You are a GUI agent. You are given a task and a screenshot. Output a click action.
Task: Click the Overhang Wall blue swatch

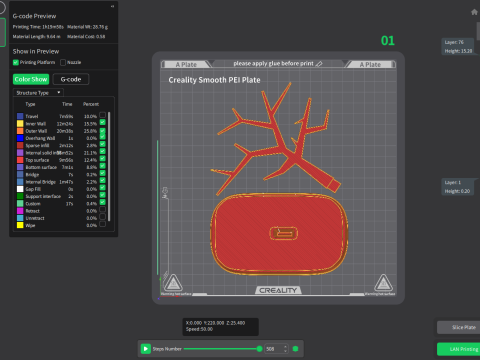[20, 138]
